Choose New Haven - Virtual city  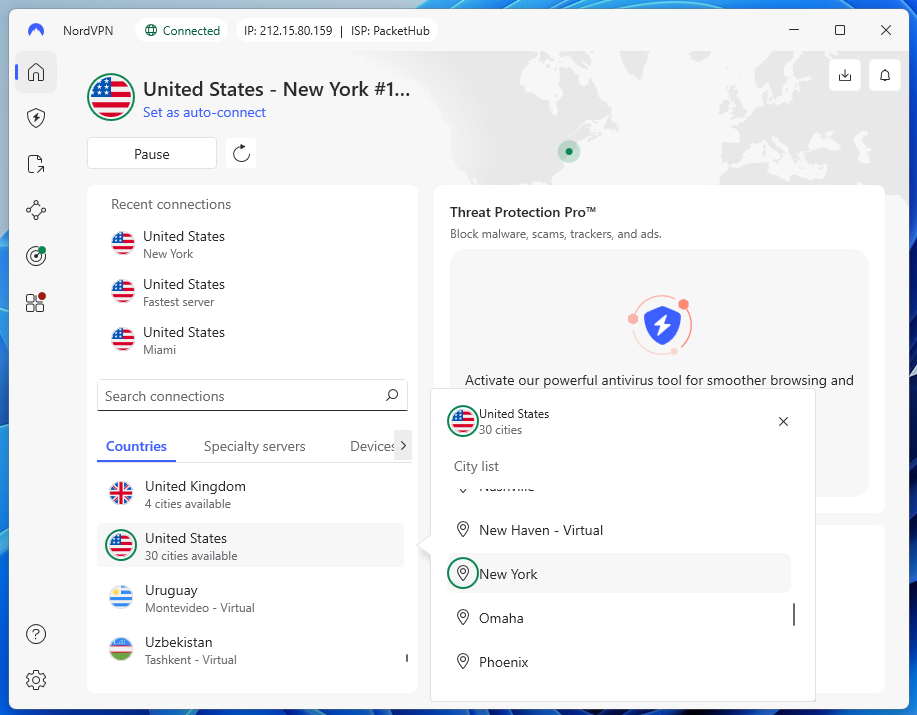[x=619, y=530]
